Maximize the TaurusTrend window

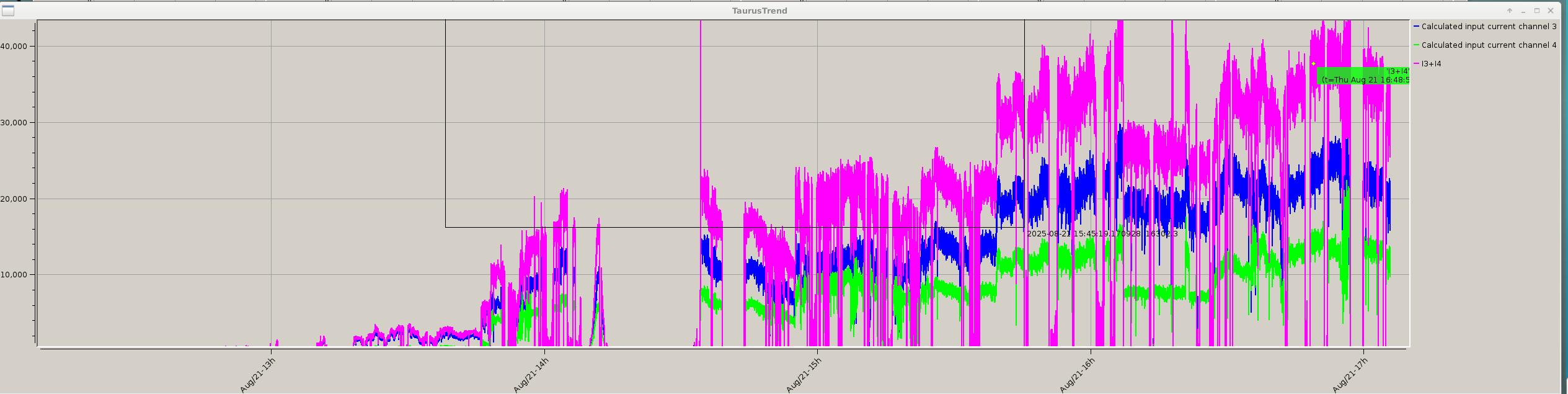coord(1537,11)
